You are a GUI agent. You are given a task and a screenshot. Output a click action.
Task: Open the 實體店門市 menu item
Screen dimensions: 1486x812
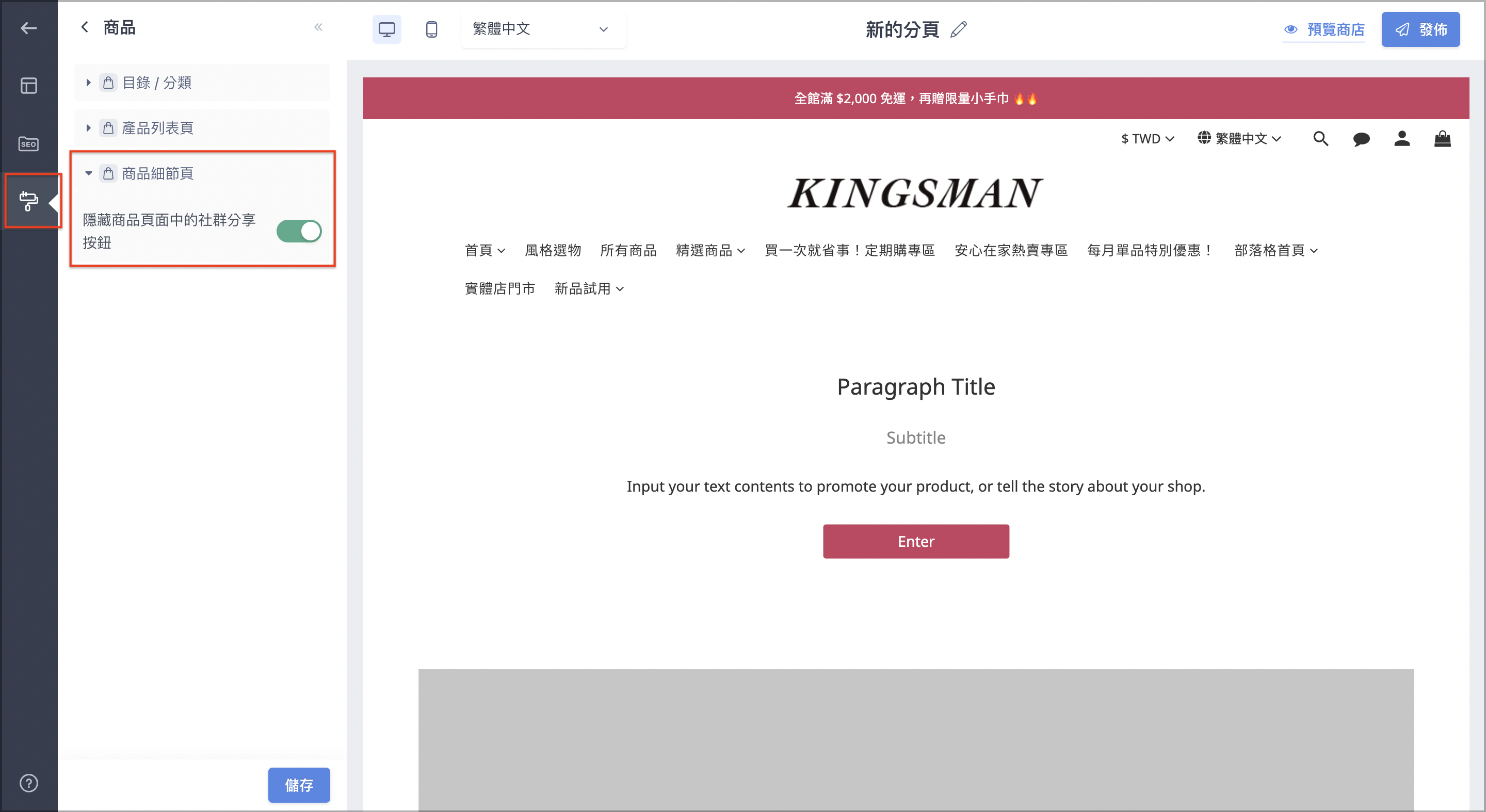coord(499,288)
